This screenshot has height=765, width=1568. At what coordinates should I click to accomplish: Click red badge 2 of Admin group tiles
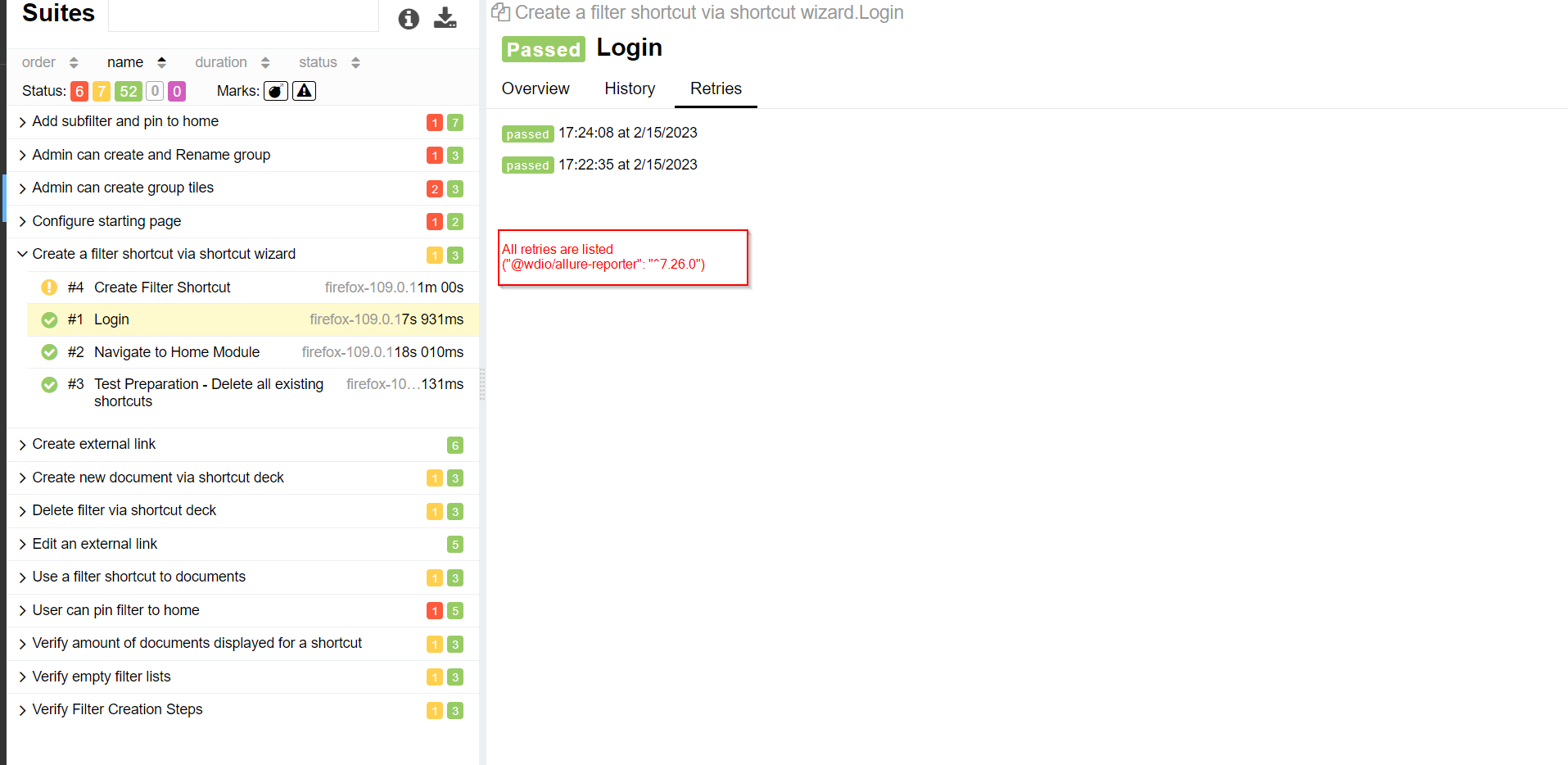coord(435,189)
